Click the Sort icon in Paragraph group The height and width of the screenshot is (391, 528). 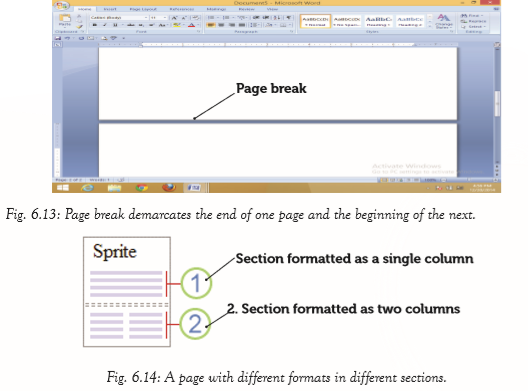click(x=277, y=18)
